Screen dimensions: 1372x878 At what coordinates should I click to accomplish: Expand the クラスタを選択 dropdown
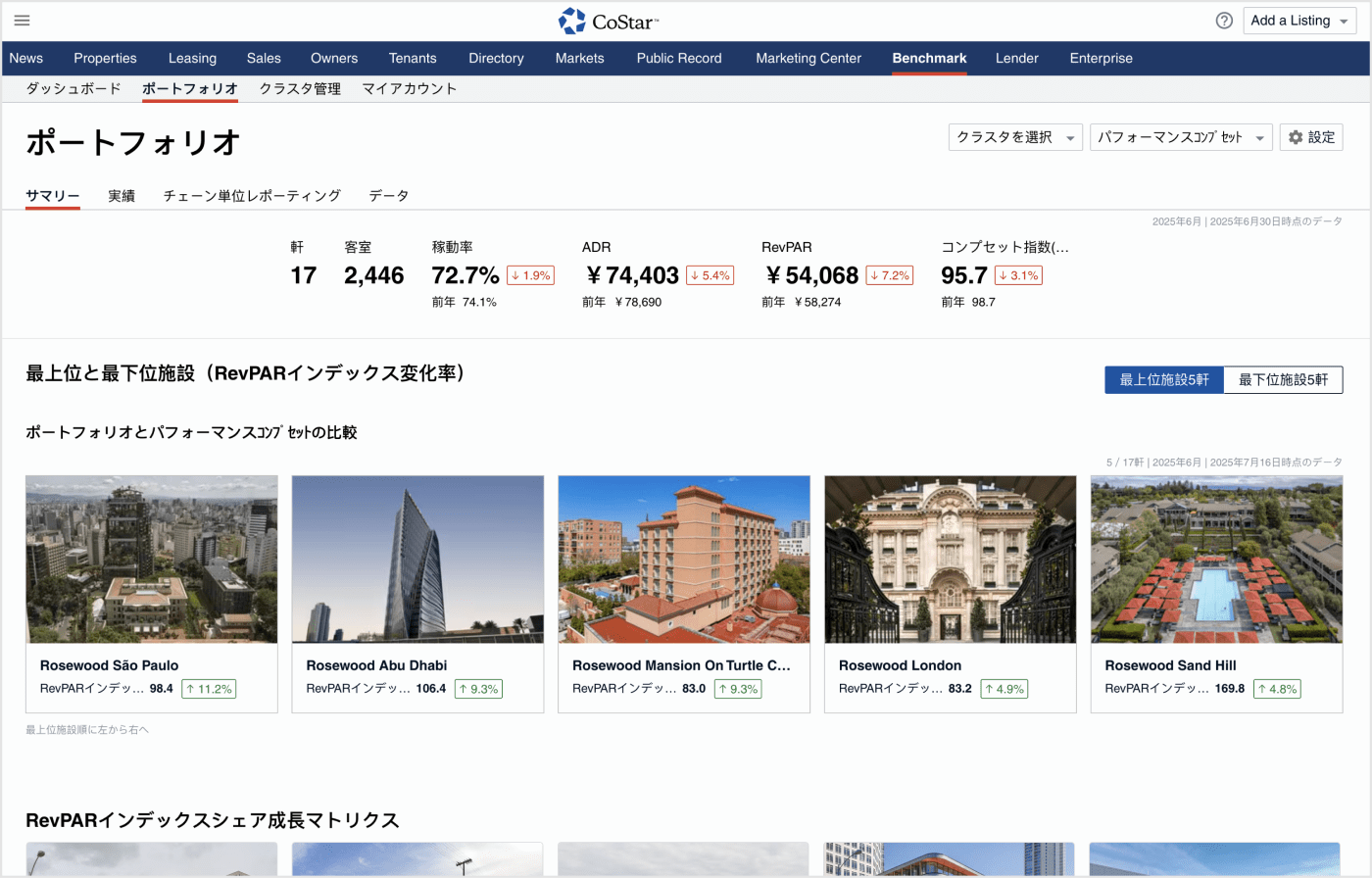coord(1015,137)
